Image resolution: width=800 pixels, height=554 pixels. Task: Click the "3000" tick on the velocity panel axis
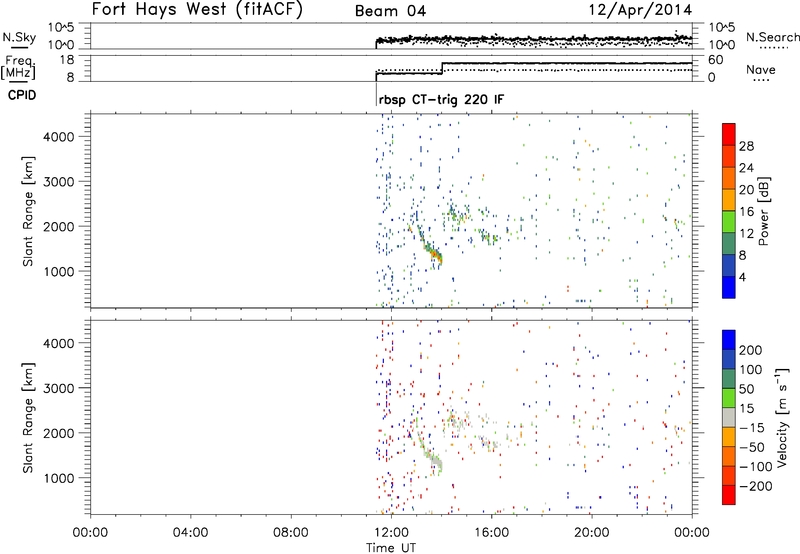(x=59, y=388)
